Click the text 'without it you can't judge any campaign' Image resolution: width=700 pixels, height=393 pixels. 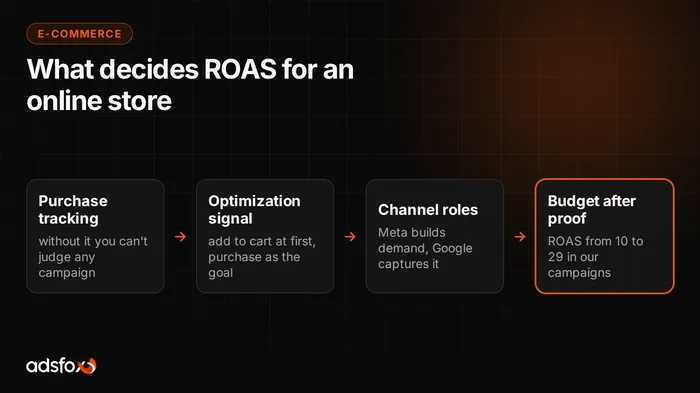[93, 257]
